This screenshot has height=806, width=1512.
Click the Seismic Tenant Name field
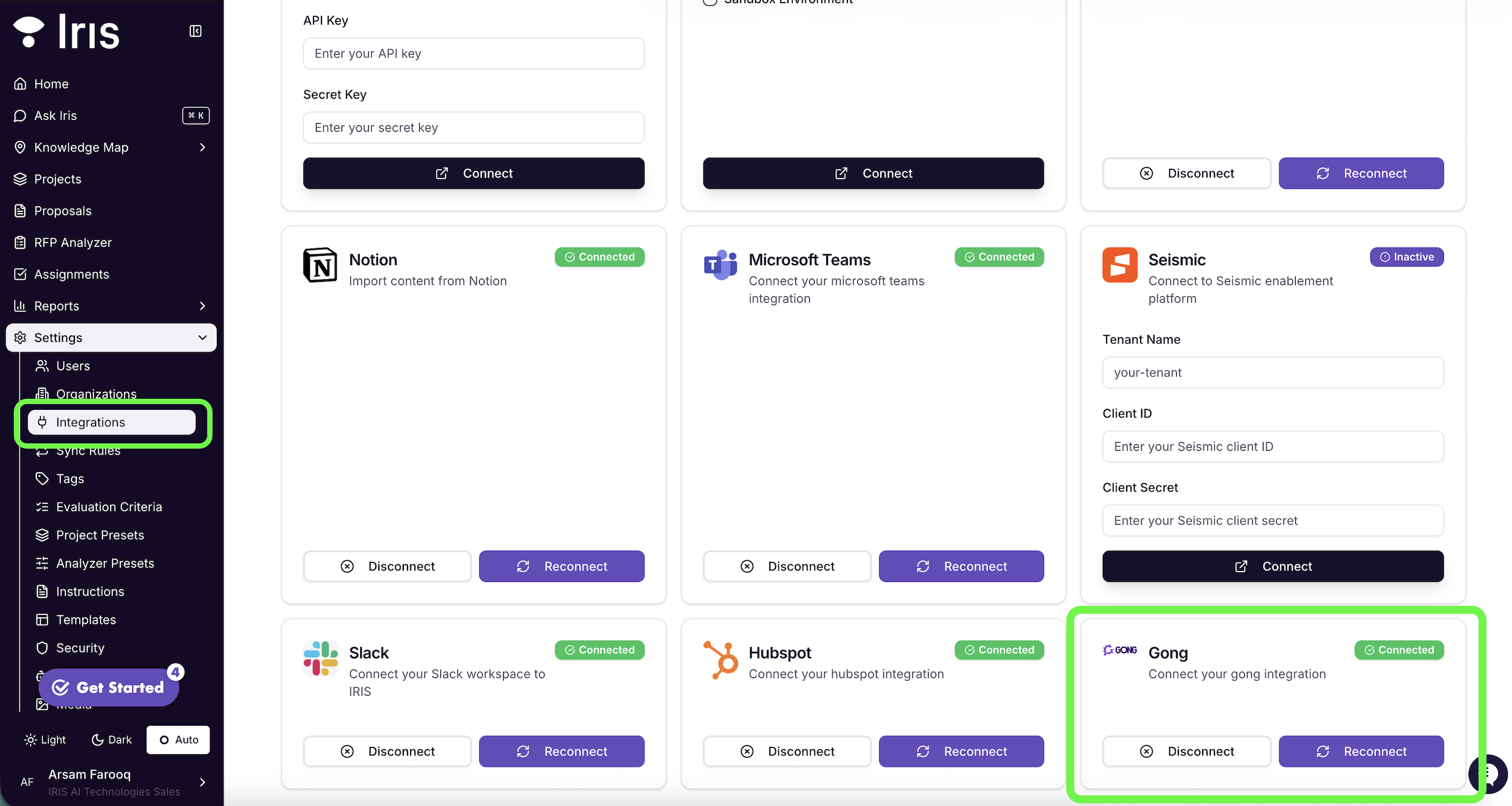[x=1272, y=373]
